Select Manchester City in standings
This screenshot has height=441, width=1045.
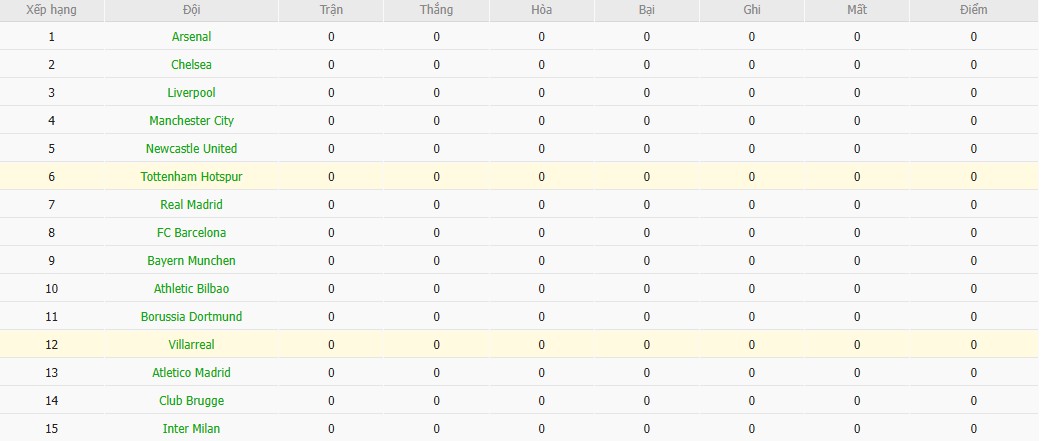(x=191, y=121)
